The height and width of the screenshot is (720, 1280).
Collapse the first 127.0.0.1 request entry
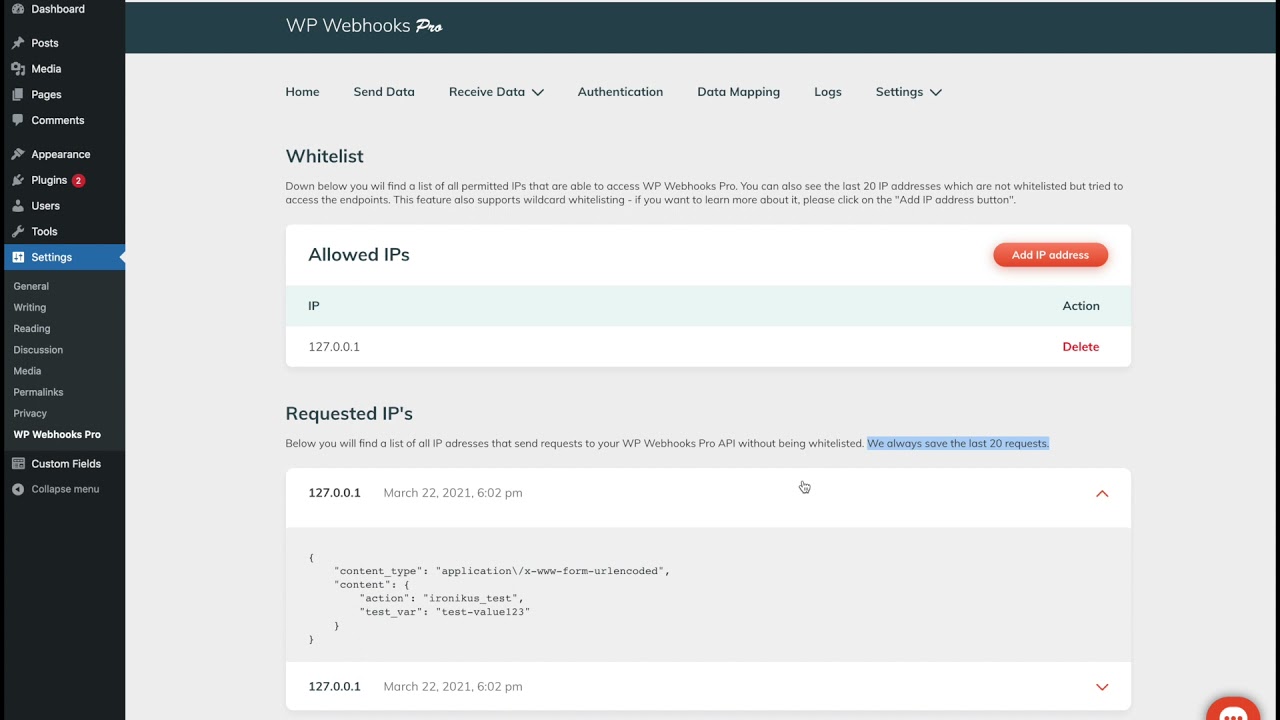[x=1102, y=493]
